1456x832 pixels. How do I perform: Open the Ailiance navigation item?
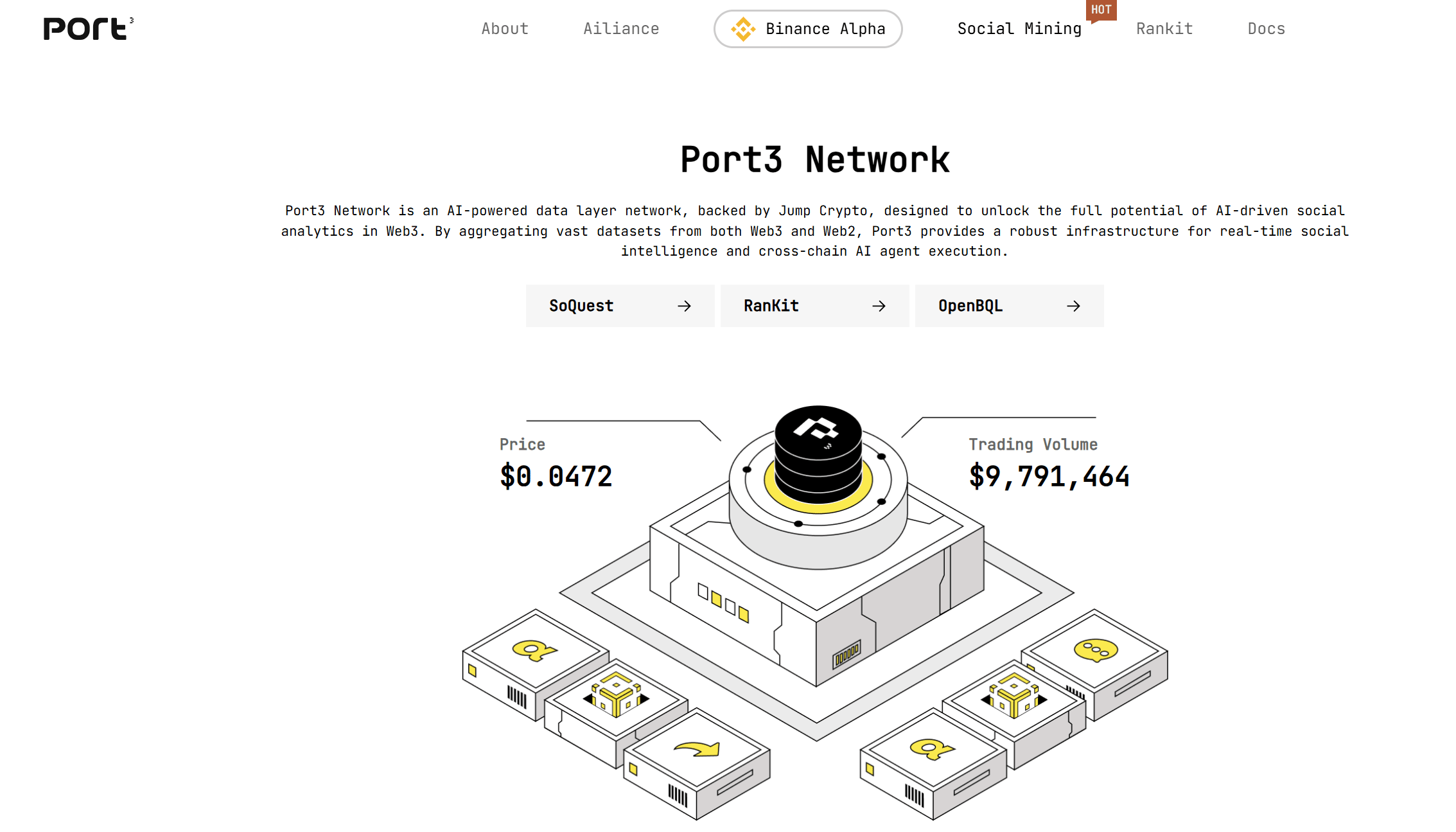point(621,29)
